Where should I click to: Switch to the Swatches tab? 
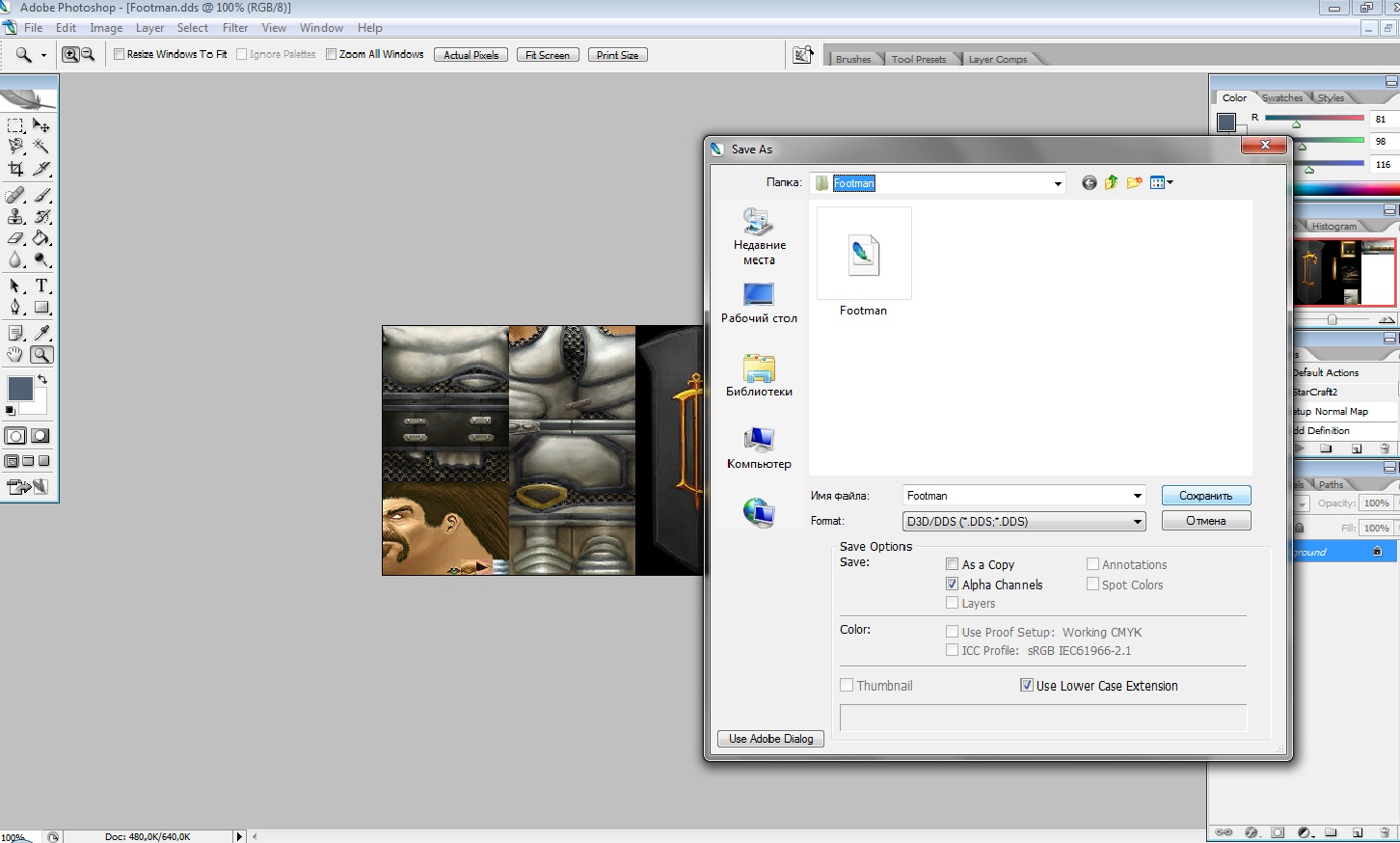tap(1281, 97)
